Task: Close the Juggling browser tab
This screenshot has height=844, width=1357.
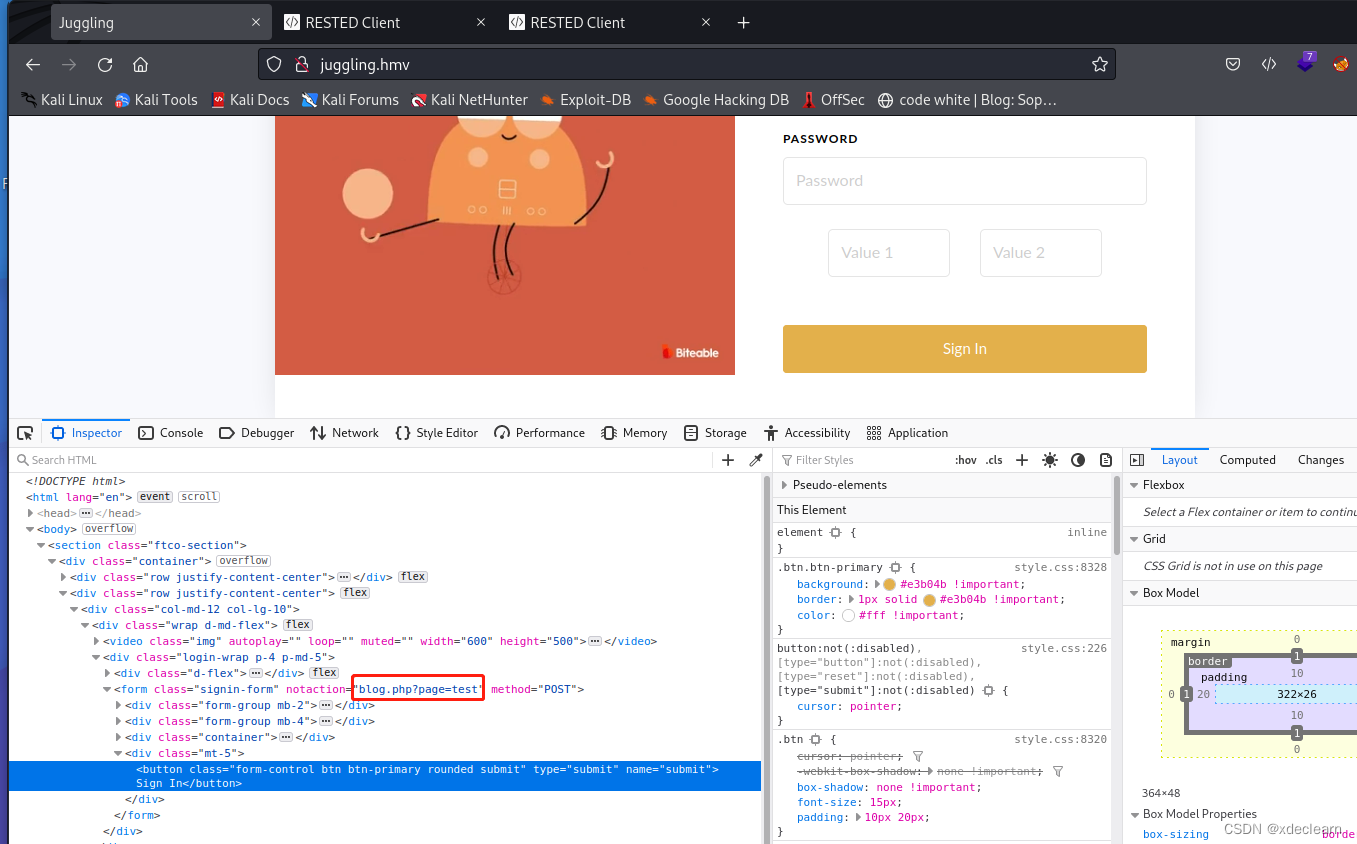Action: tap(256, 23)
